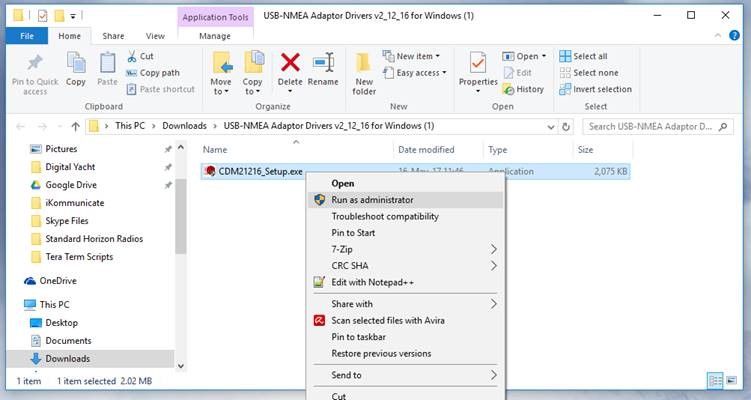The height and width of the screenshot is (400, 751).
Task: Click the Up arrow navigation button
Action: (x=75, y=127)
